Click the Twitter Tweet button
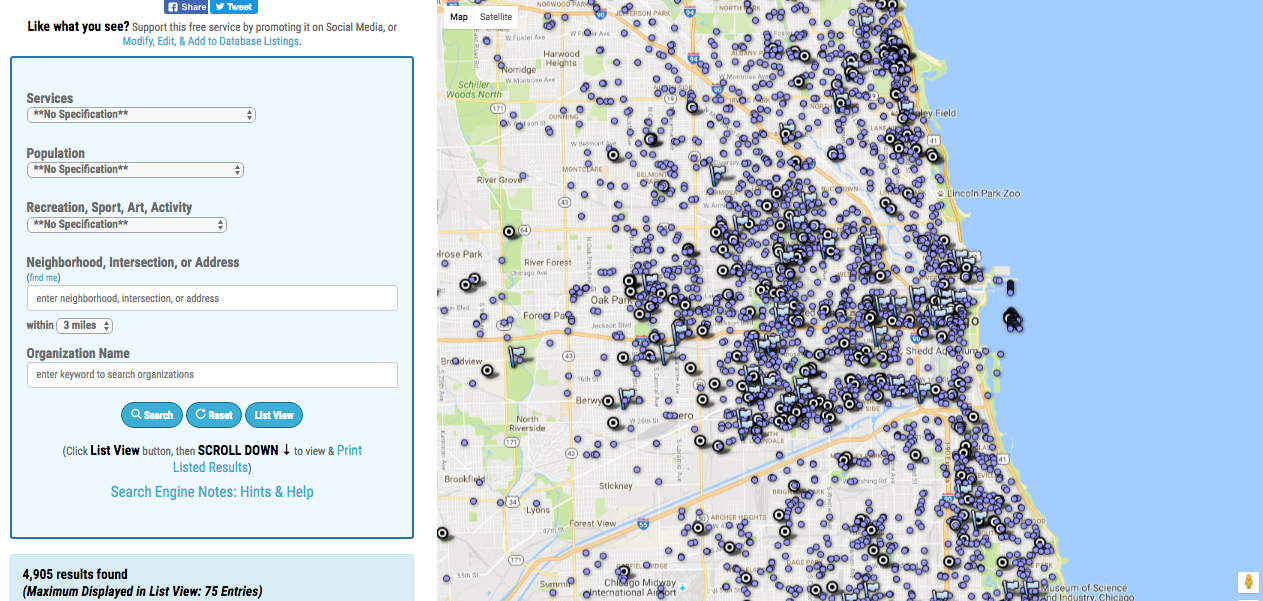 pyautogui.click(x=234, y=6)
